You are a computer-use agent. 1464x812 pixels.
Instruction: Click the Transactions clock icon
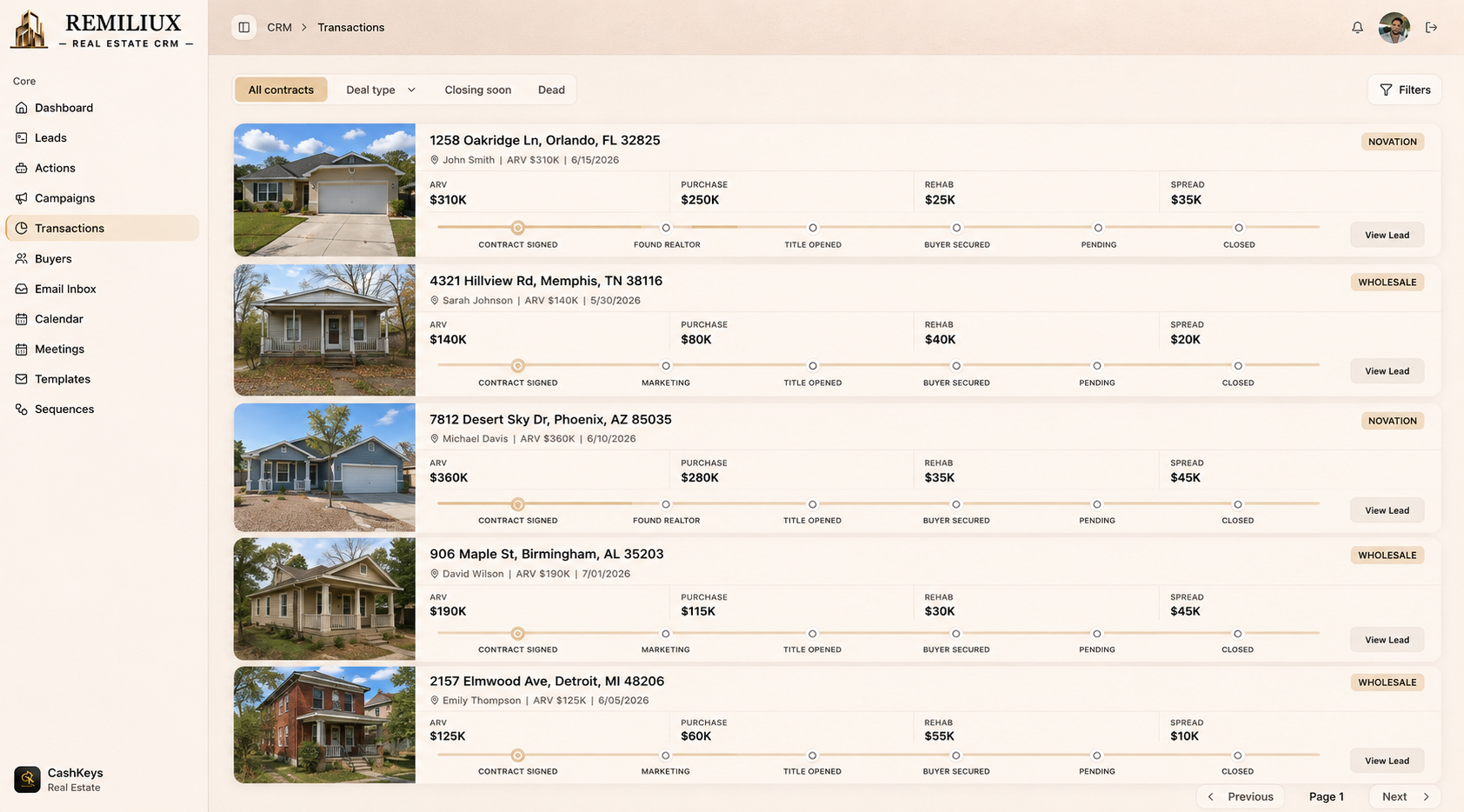point(22,228)
